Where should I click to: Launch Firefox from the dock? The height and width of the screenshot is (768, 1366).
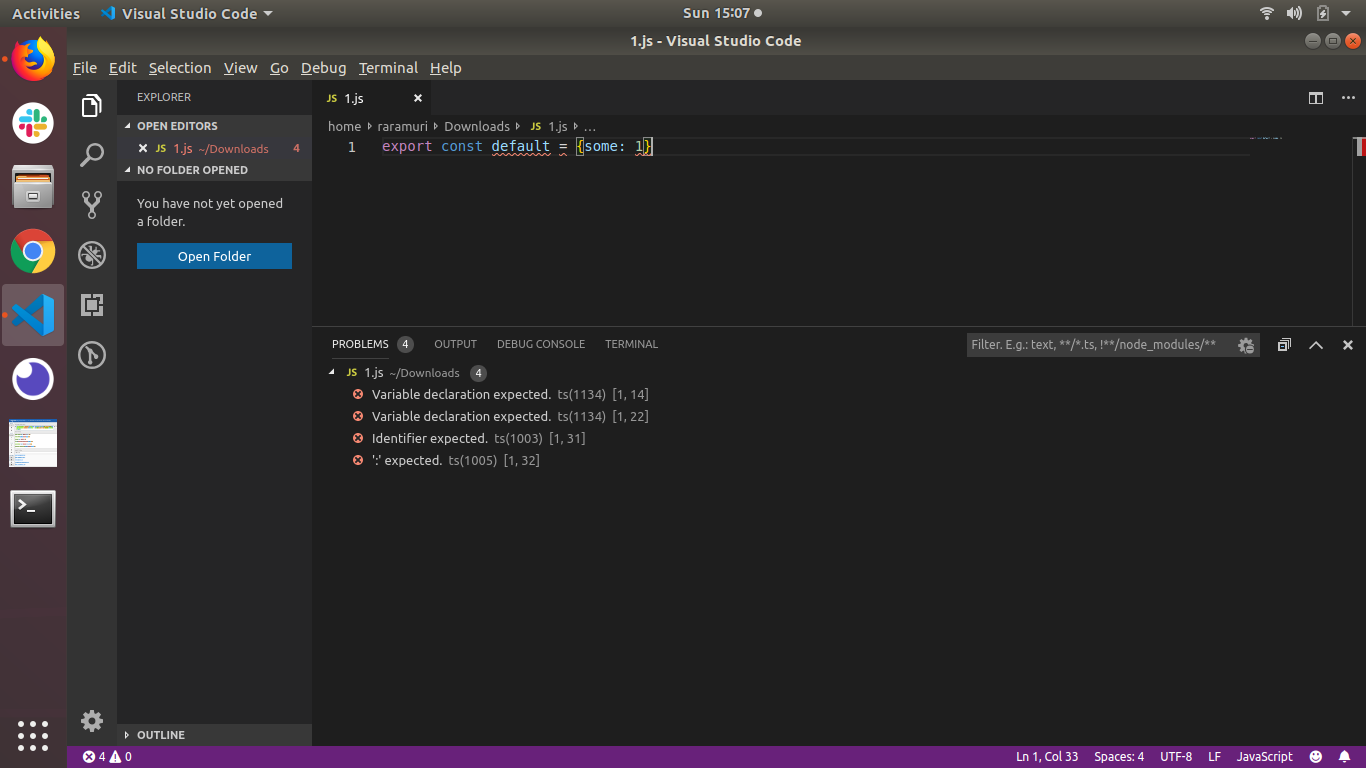33,60
